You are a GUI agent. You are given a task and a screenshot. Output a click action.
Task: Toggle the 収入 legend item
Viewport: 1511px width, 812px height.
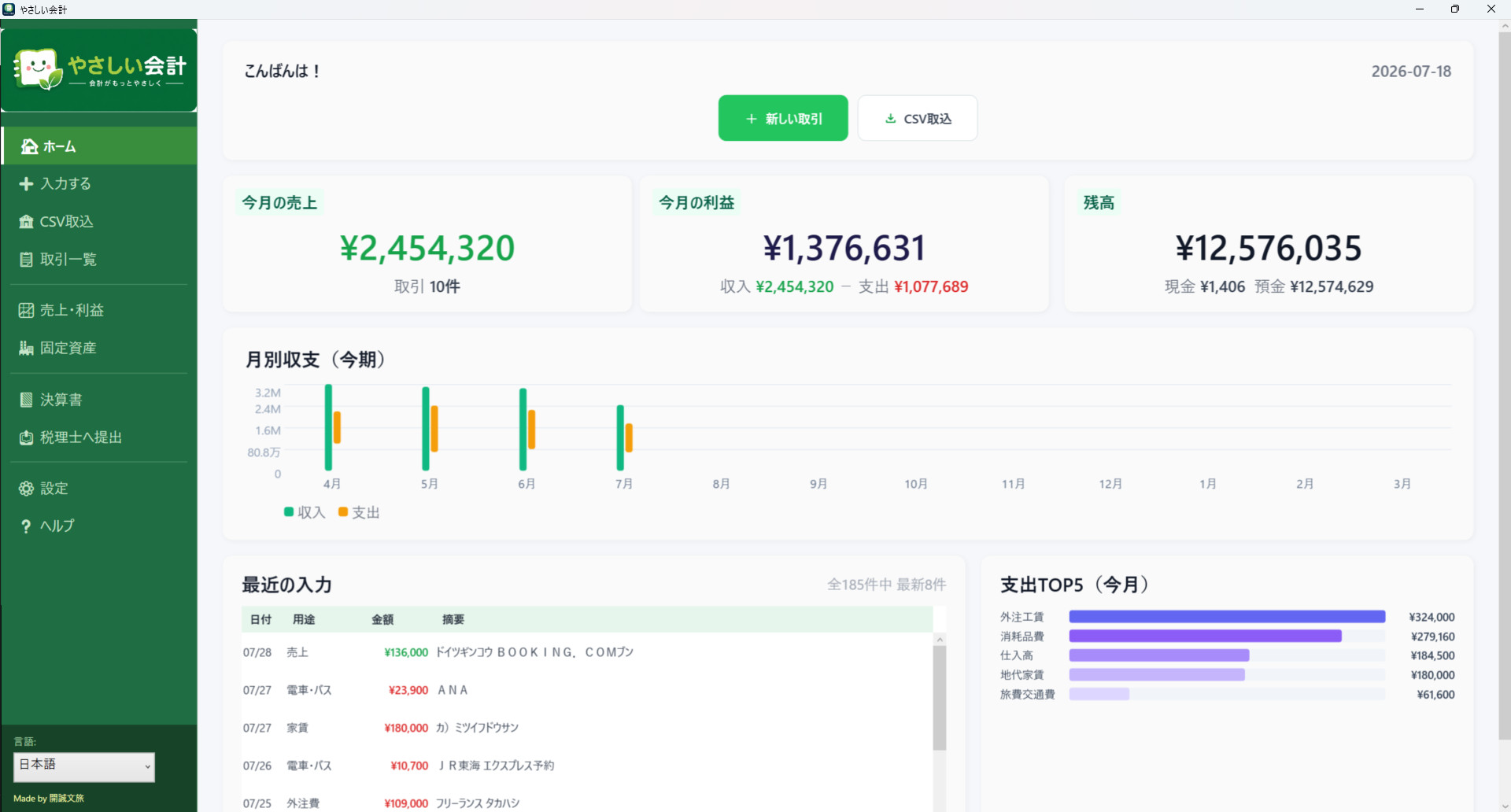point(305,512)
